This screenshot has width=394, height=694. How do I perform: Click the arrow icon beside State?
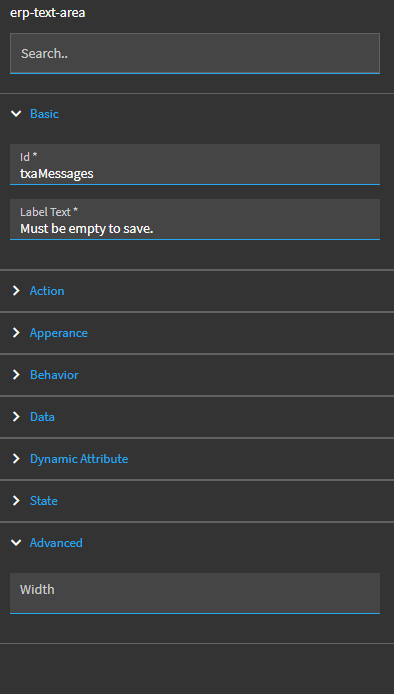point(16,501)
